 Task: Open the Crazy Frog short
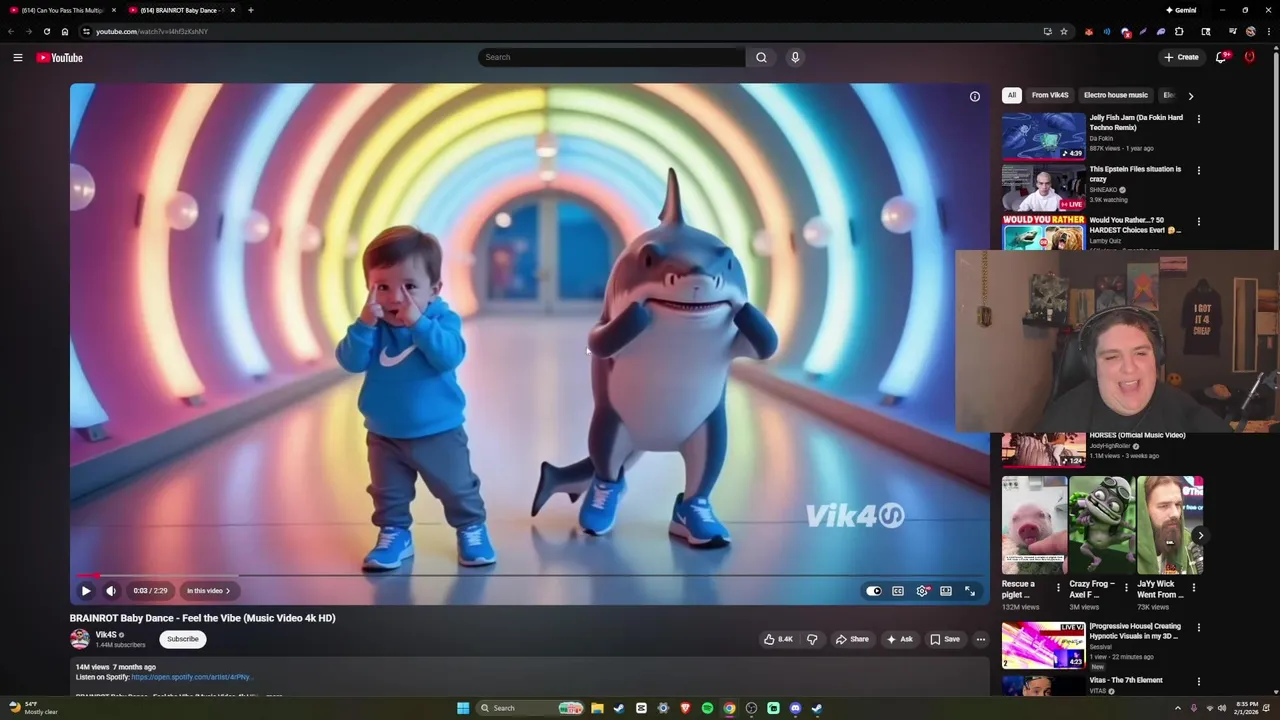pos(1102,525)
